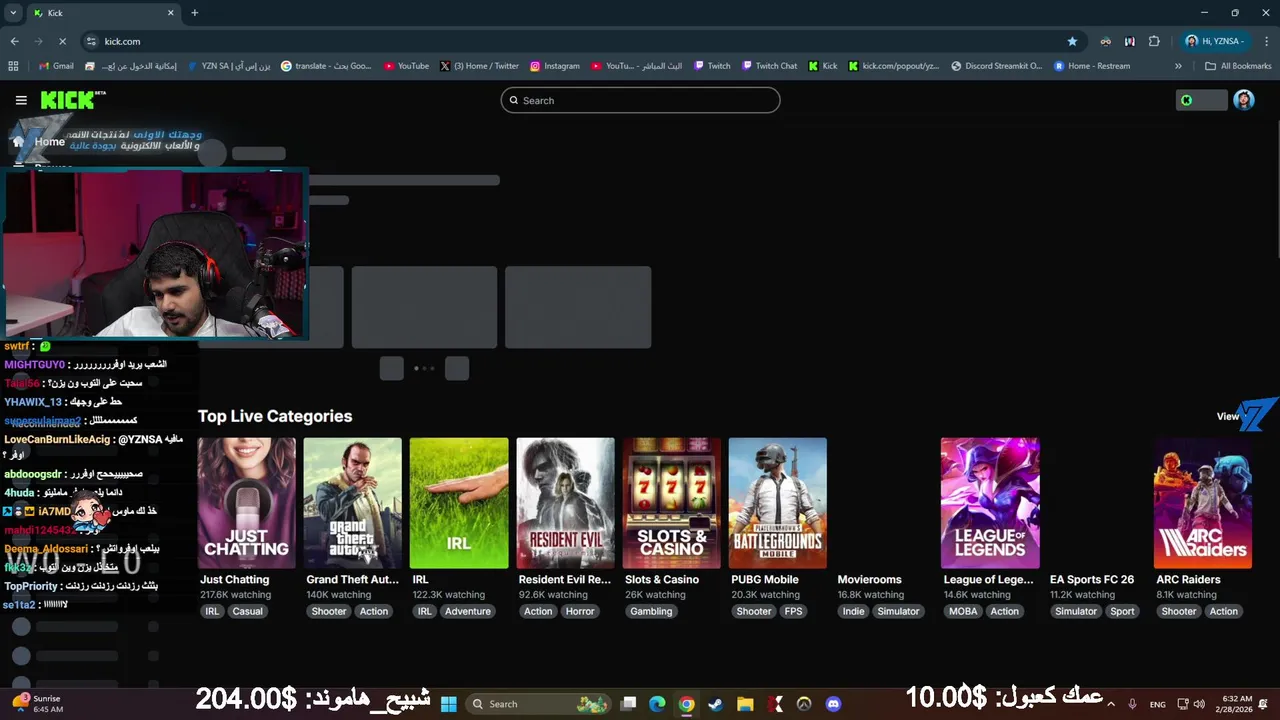Launch Microsoft Edge from taskbar
The image size is (1280, 720).
[657, 704]
